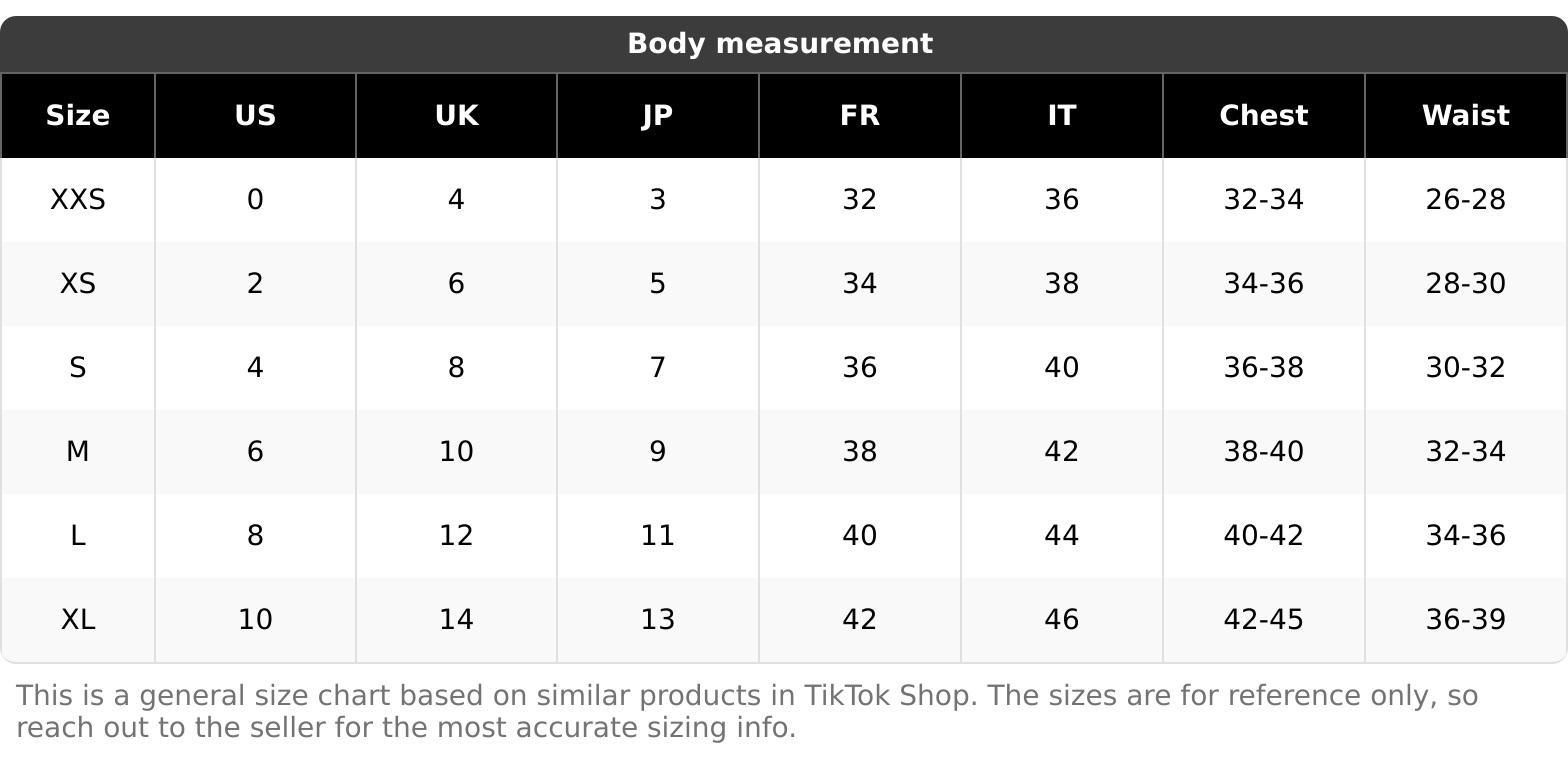Click the XS size row label
The image size is (1568, 760).
tap(78, 284)
